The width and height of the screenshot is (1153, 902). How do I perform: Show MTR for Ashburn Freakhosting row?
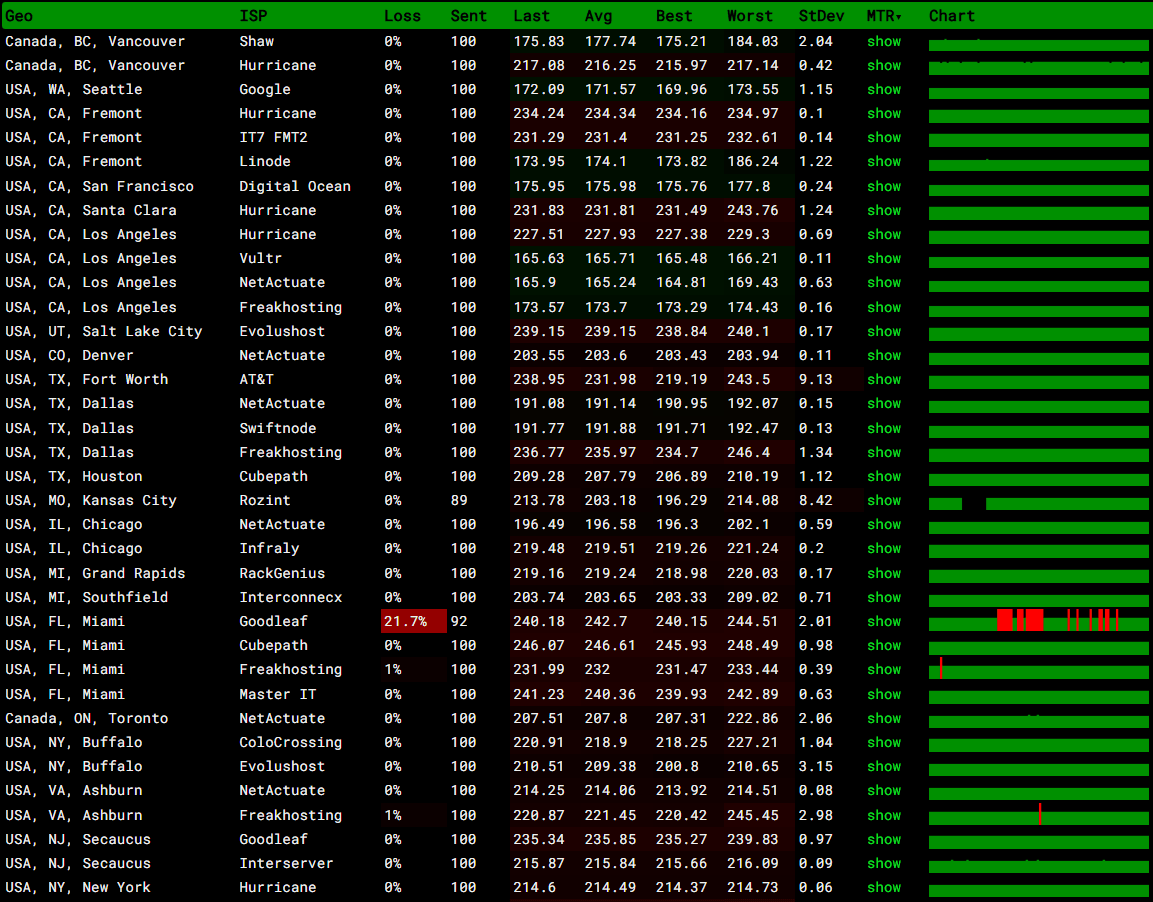point(884,815)
